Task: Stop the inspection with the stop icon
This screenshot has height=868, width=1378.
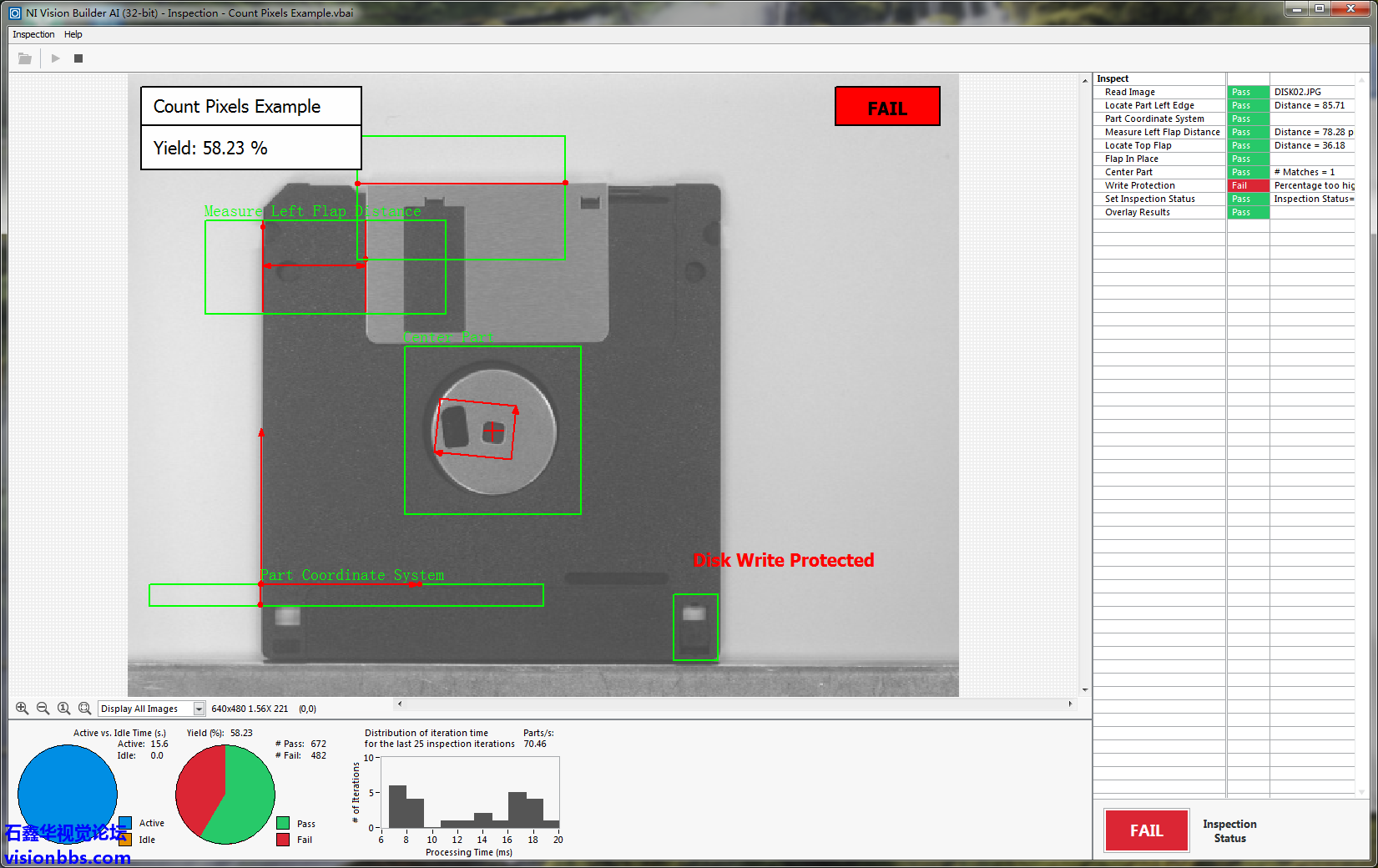Action: pyautogui.click(x=78, y=58)
